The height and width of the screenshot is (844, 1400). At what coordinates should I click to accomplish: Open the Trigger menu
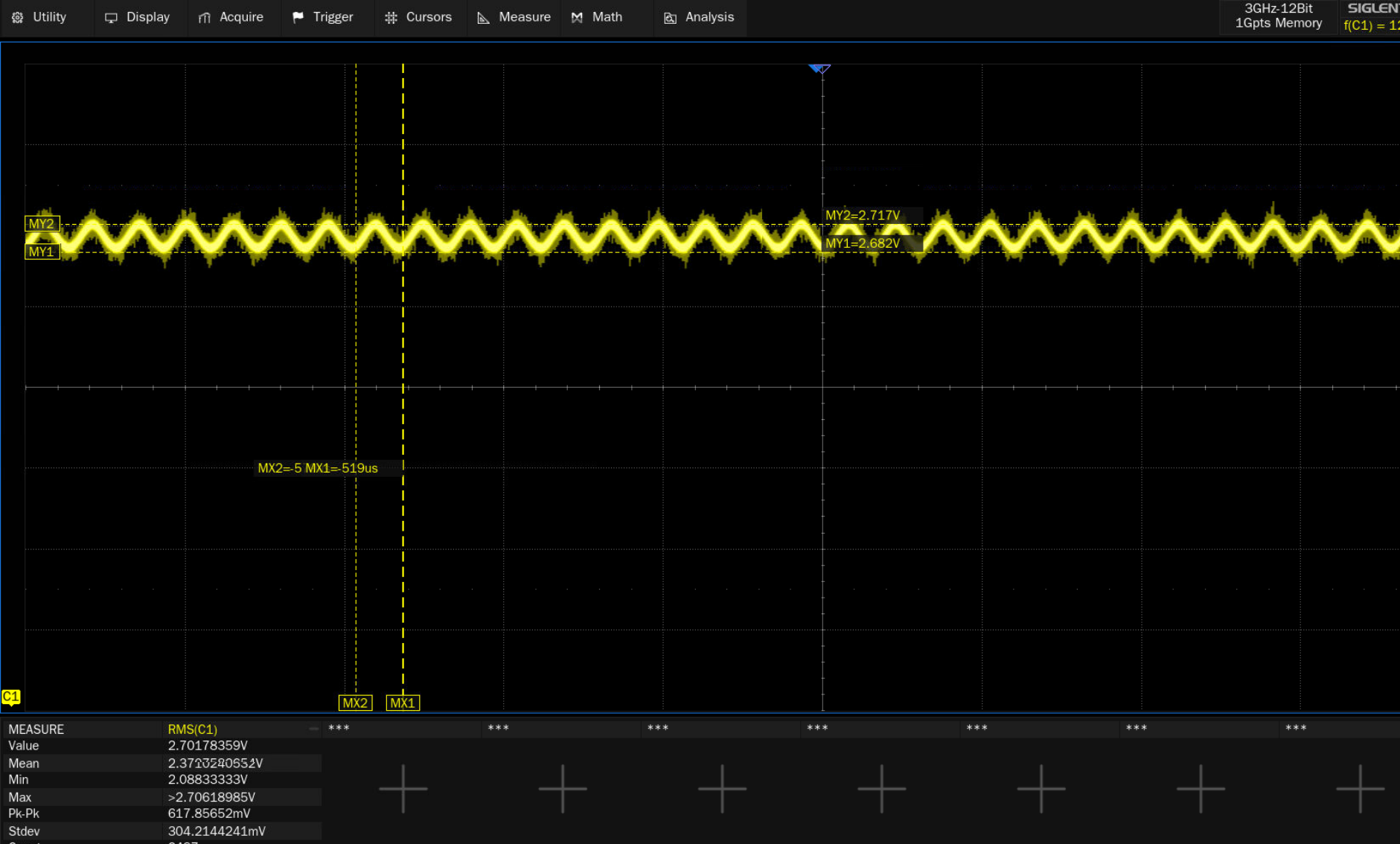(x=323, y=17)
